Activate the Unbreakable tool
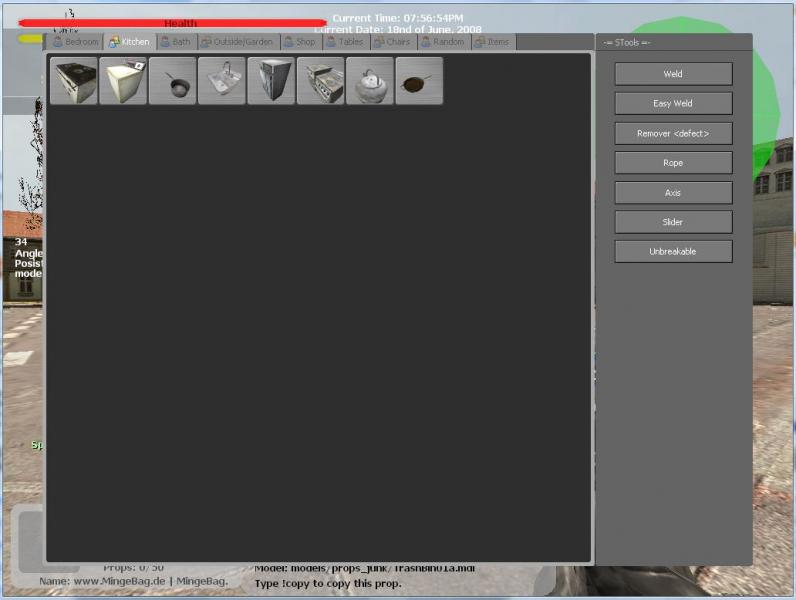 673,252
